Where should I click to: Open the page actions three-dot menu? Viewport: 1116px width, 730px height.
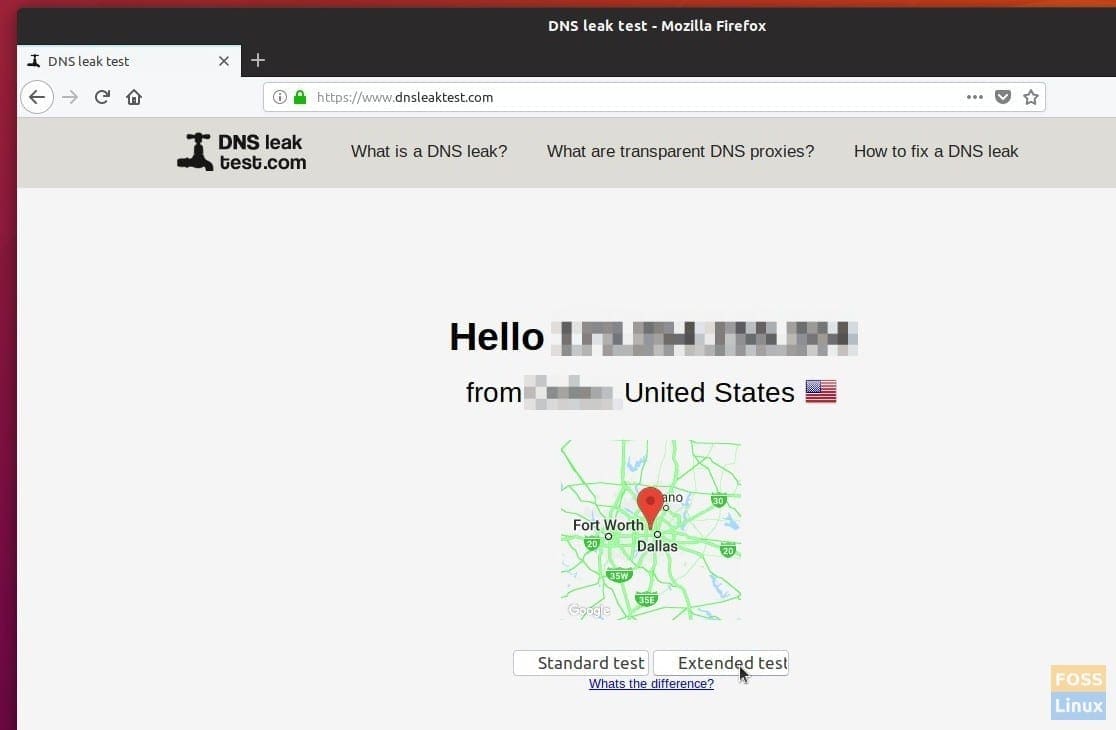coord(974,97)
